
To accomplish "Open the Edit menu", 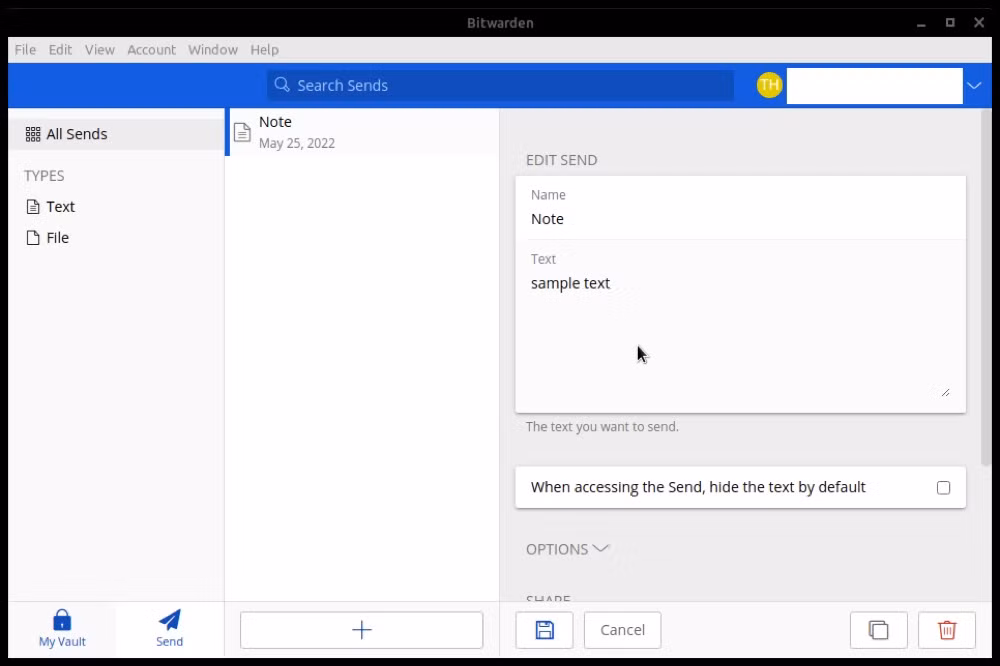I will pyautogui.click(x=61, y=50).
